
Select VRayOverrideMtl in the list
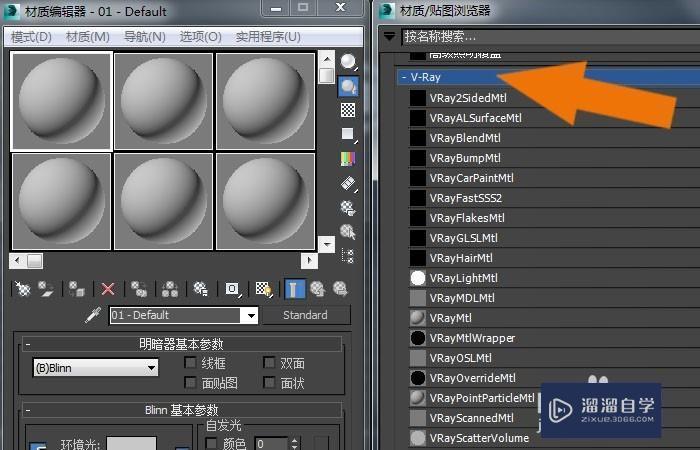[555, 378]
